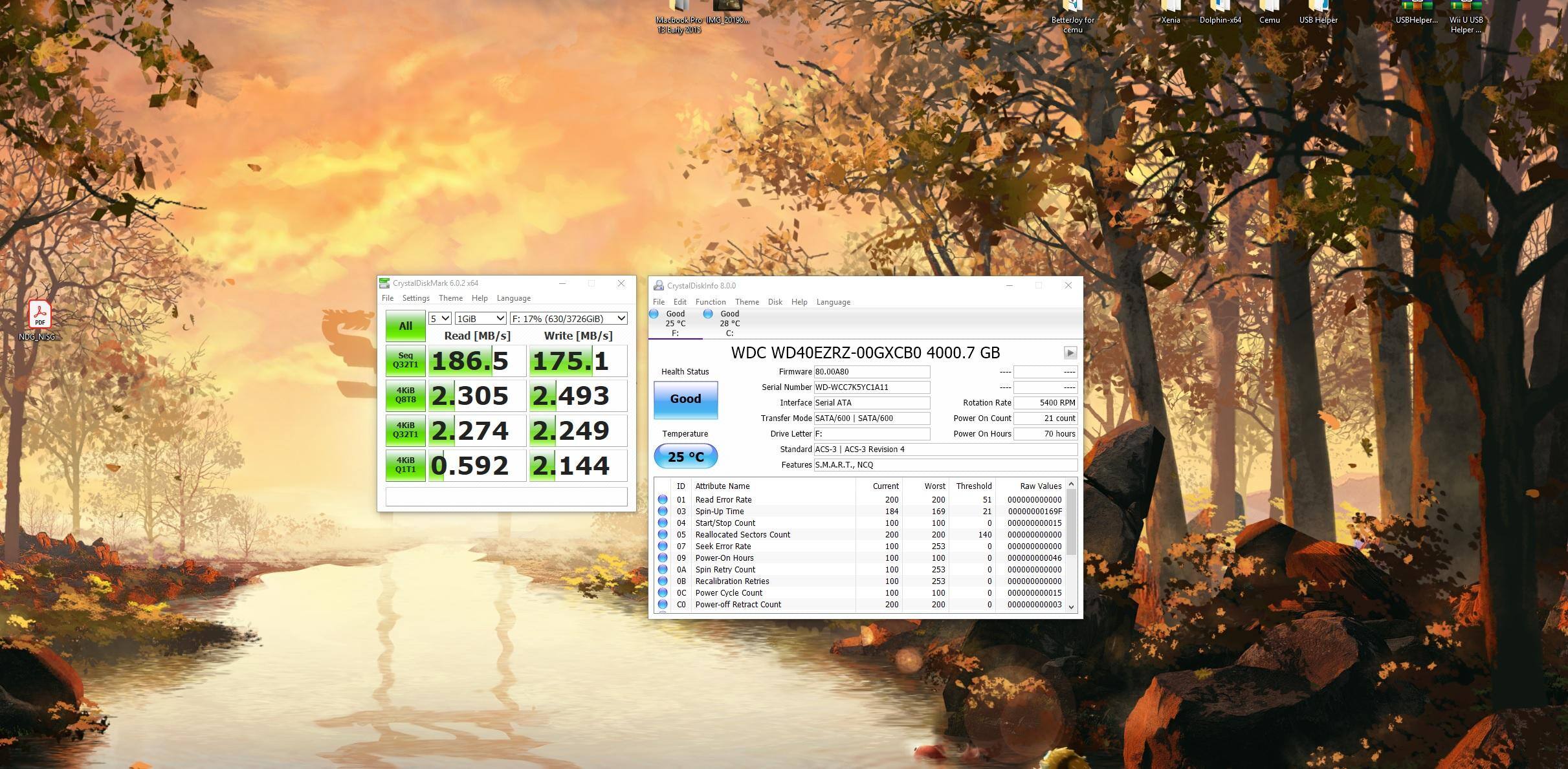Expand the test count dropdown showing 5
The width and height of the screenshot is (1568, 769).
click(439, 318)
